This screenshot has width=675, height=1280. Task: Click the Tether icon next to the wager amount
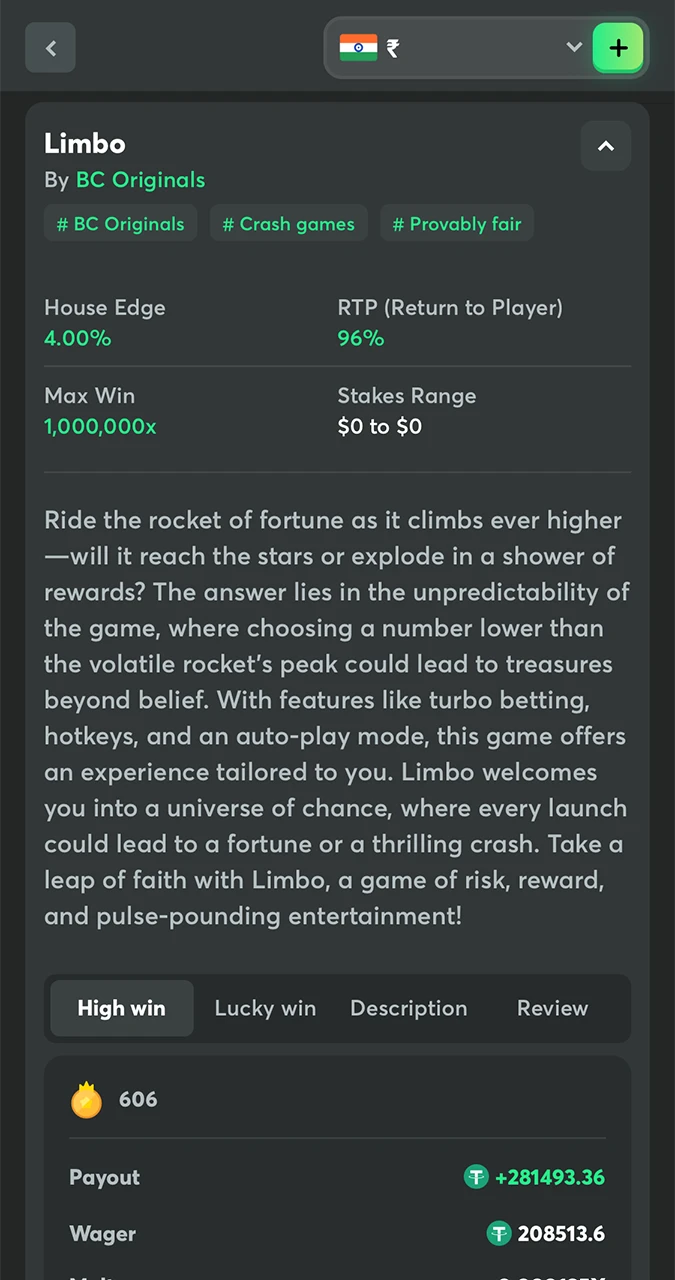point(499,1234)
